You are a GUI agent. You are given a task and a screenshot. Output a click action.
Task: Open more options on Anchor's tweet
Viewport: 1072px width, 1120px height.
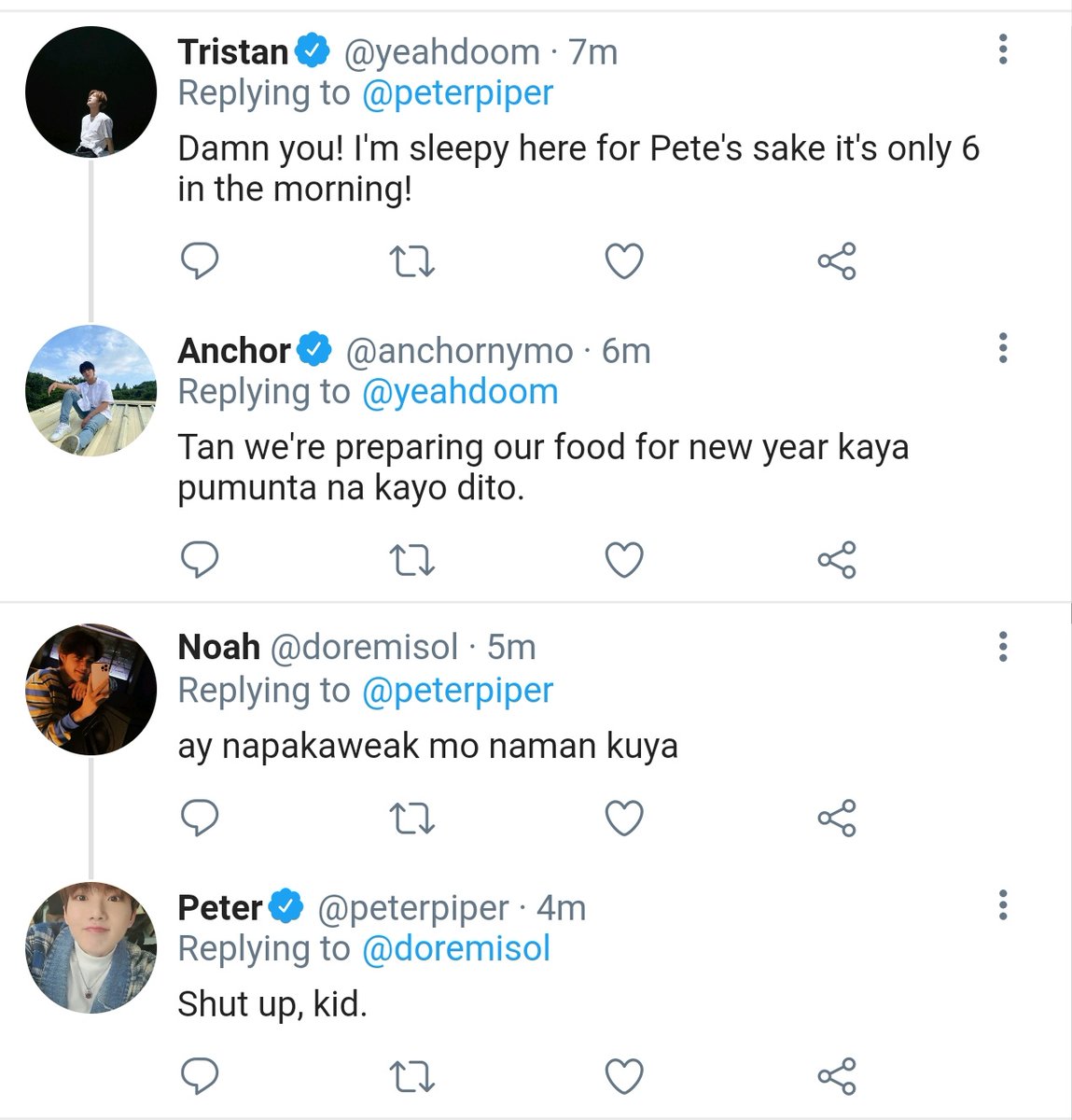click(x=1003, y=347)
